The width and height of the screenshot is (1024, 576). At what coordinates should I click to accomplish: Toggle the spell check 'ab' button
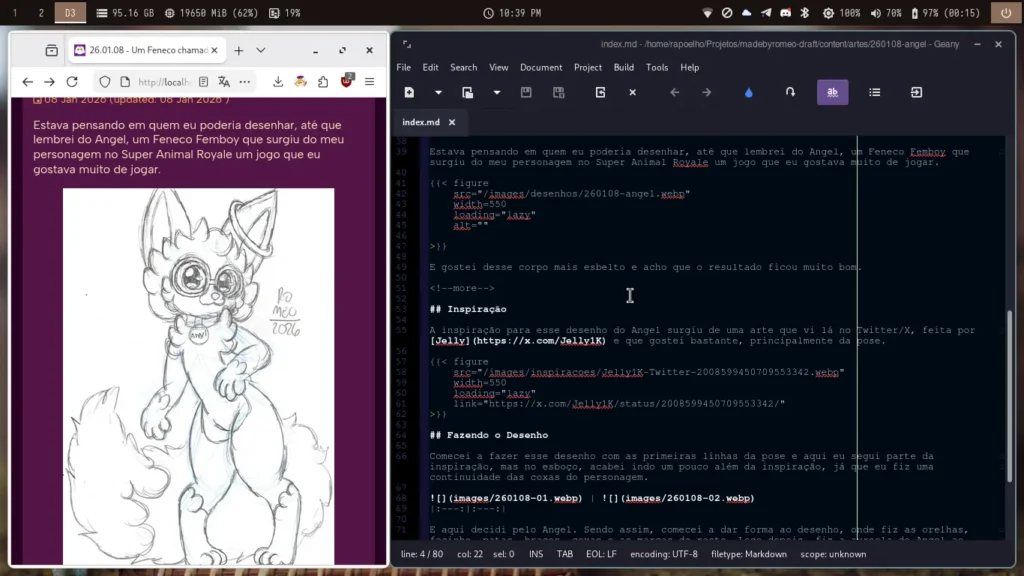(x=832, y=92)
